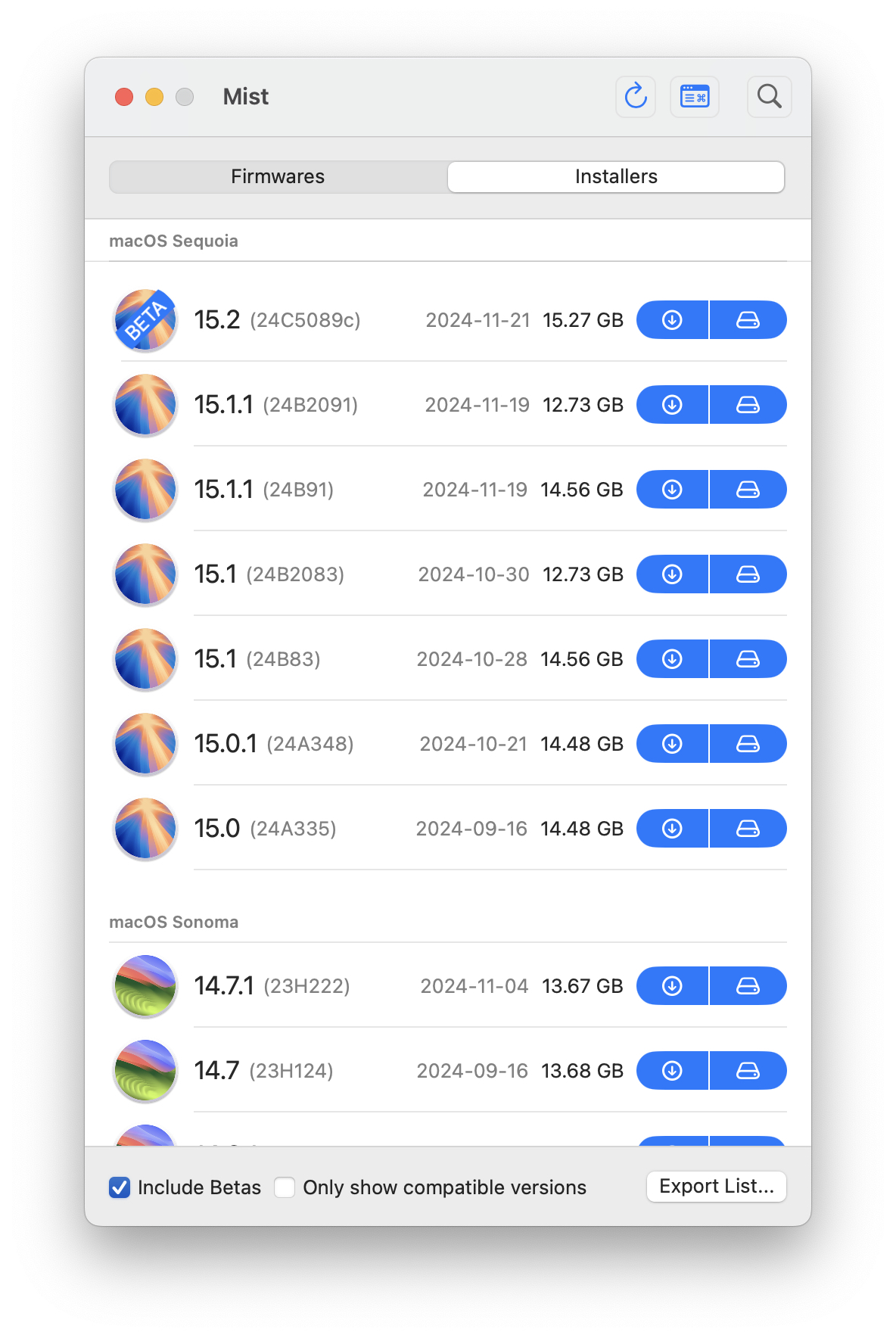The width and height of the screenshot is (896, 1338).
Task: Enable Only show compatible versions
Action: 285,1187
